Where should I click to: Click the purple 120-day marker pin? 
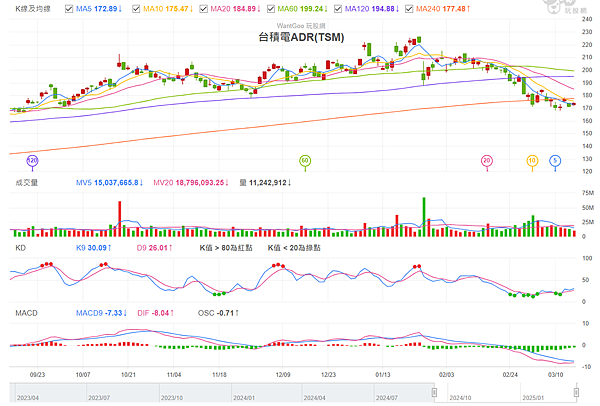(x=33, y=161)
